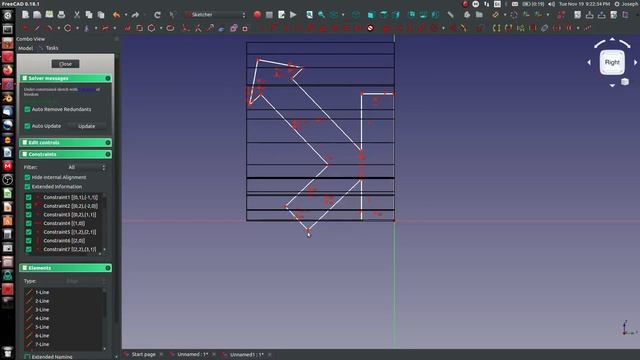Viewport: 640px width, 360px height.
Task: Click the Close button in Tasks panel
Action: point(65,64)
